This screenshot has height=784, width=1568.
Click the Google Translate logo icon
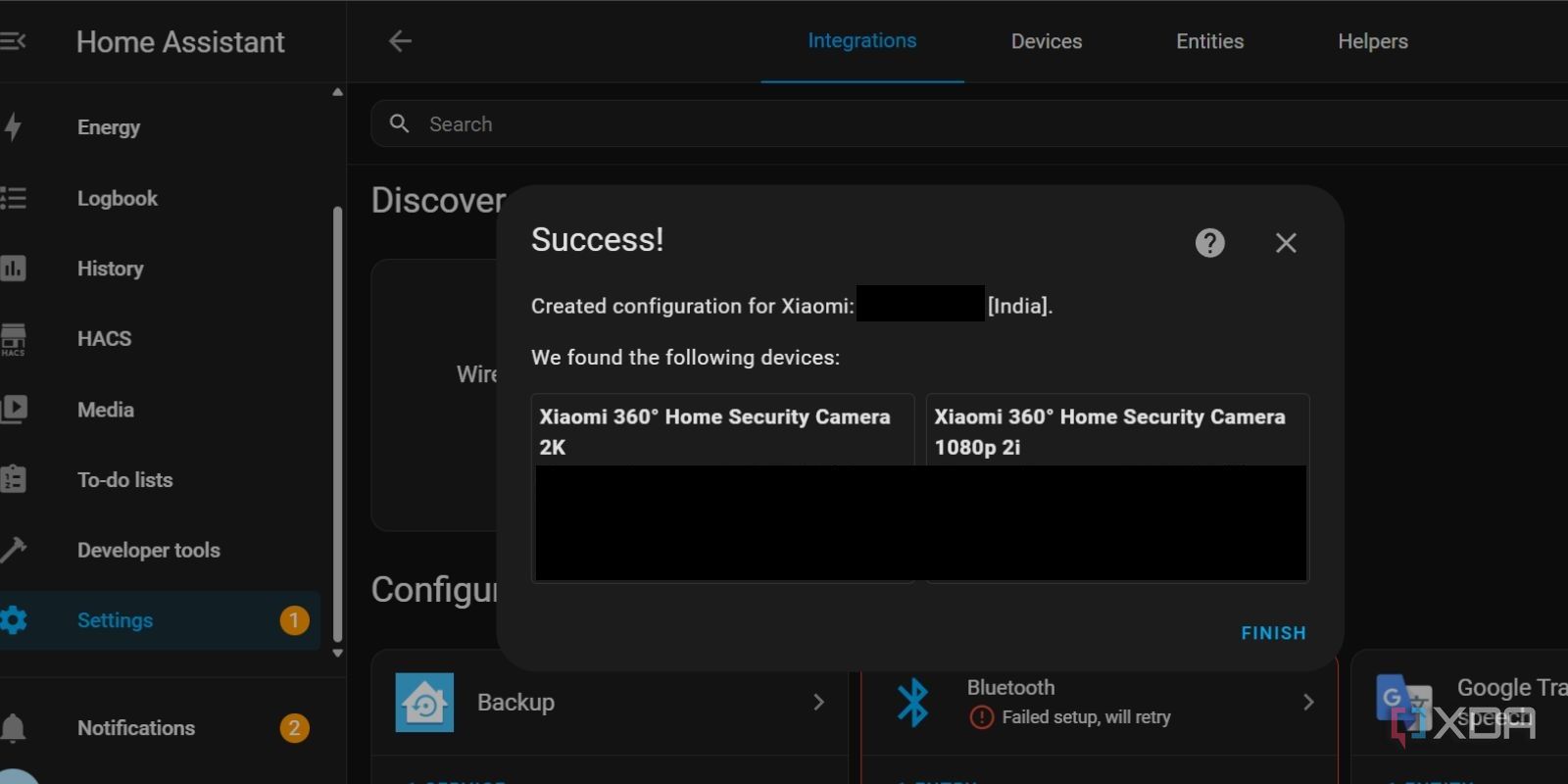click(1403, 703)
